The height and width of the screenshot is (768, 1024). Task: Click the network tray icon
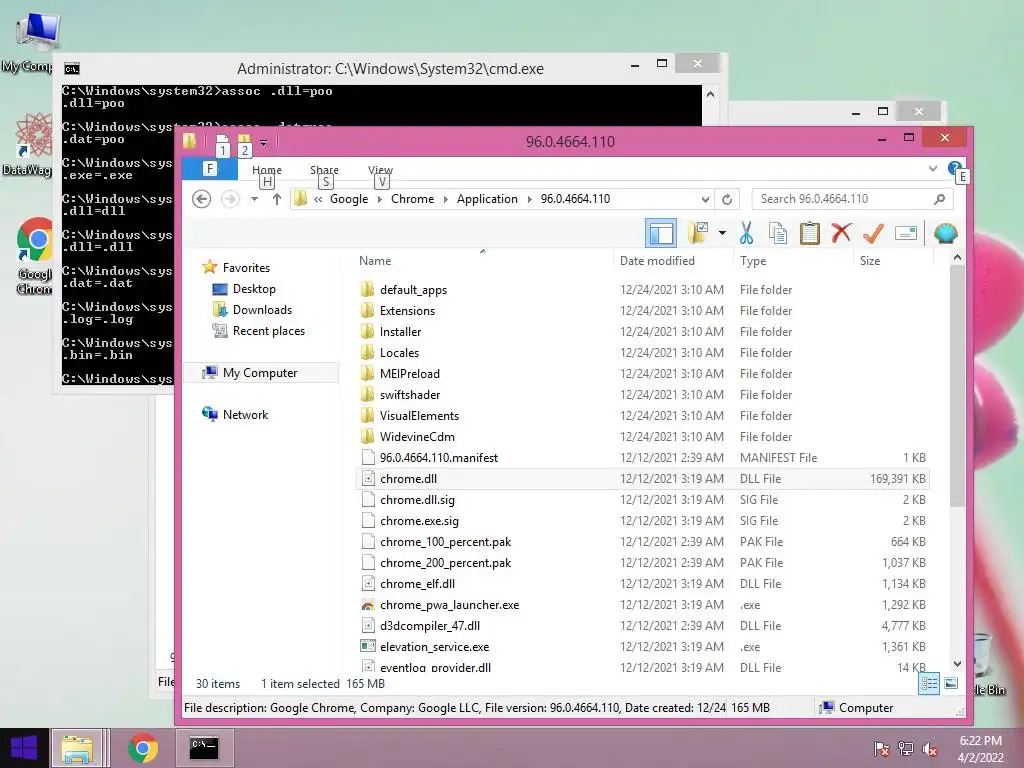pos(906,749)
